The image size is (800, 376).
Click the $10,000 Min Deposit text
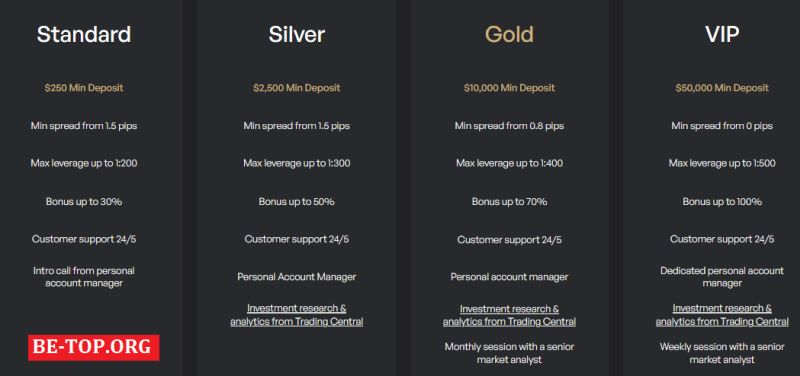tap(509, 88)
